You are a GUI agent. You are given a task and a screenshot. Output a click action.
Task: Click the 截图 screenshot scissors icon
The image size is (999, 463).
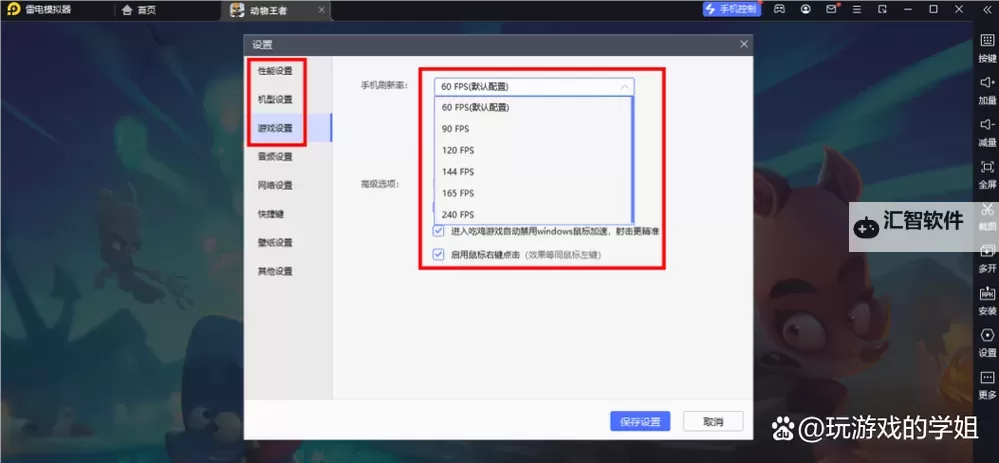tap(987, 209)
